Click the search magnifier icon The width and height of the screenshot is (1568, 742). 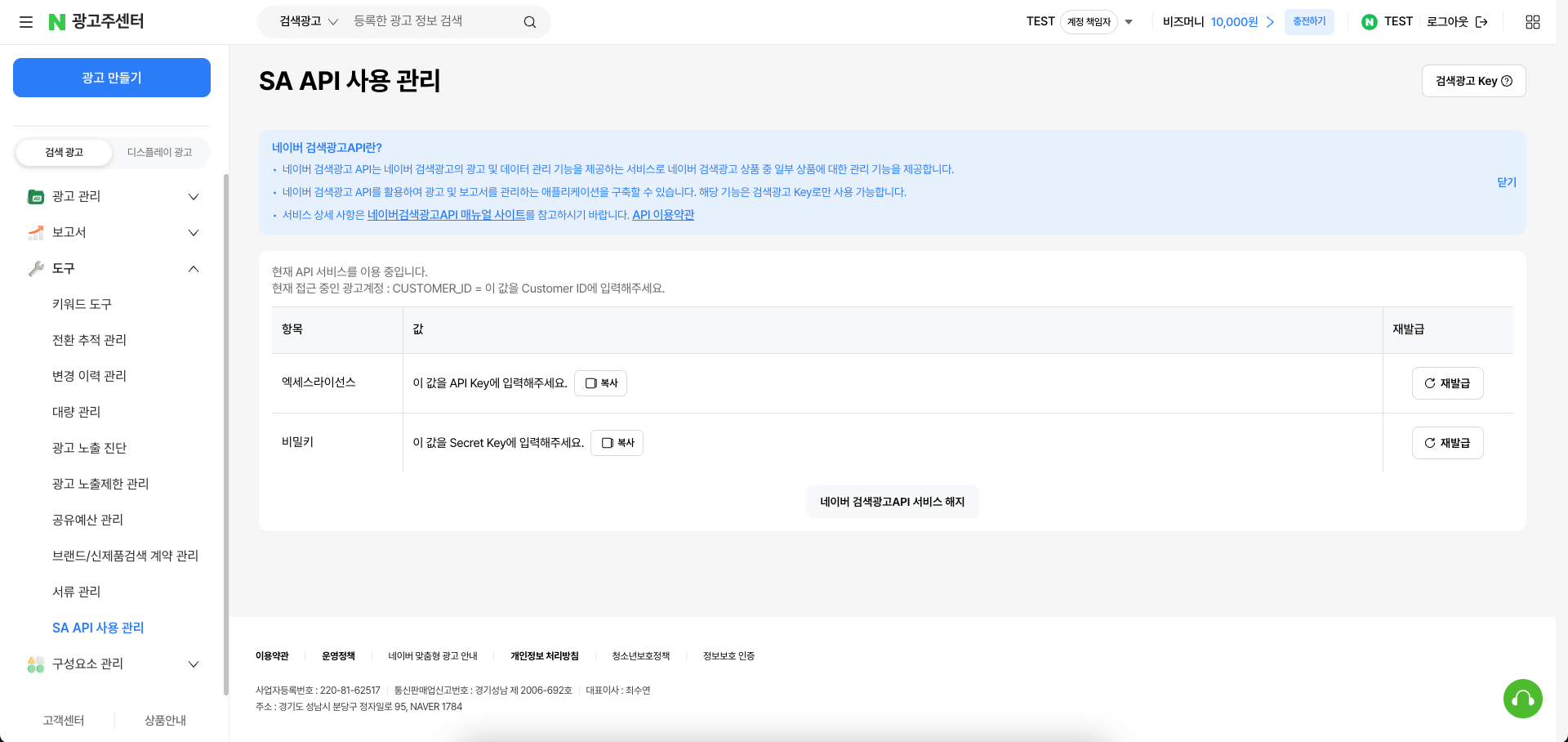coord(530,22)
